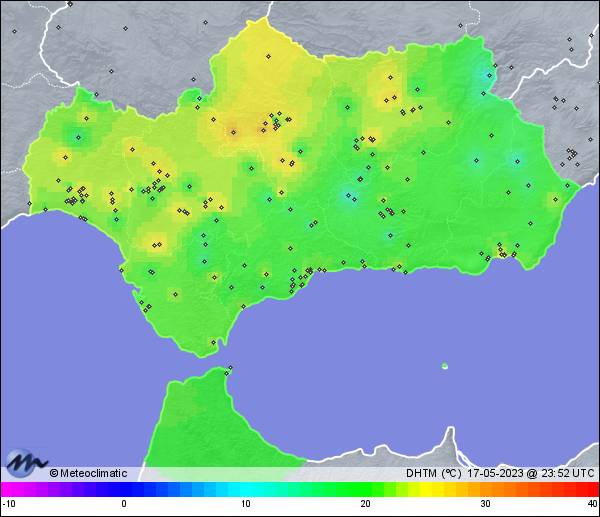Click the -10 scale label
The image size is (600, 517).
9,504
